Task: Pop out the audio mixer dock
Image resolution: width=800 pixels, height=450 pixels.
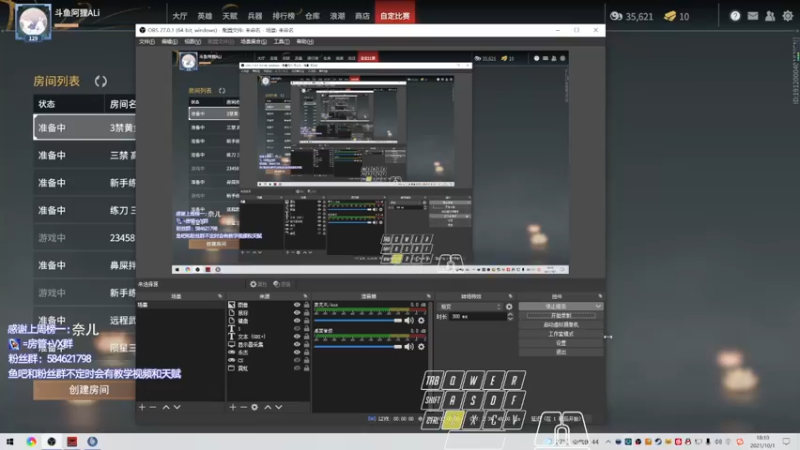Action: (428, 296)
